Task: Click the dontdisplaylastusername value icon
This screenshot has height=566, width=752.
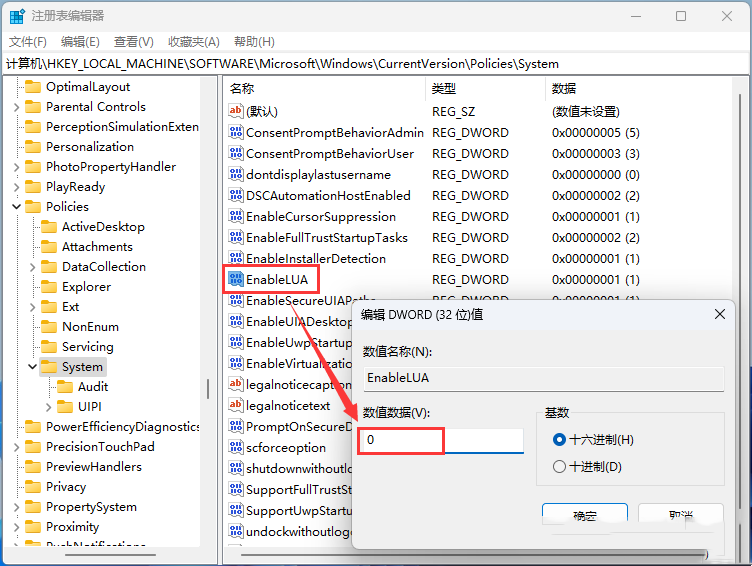Action: [x=235, y=174]
